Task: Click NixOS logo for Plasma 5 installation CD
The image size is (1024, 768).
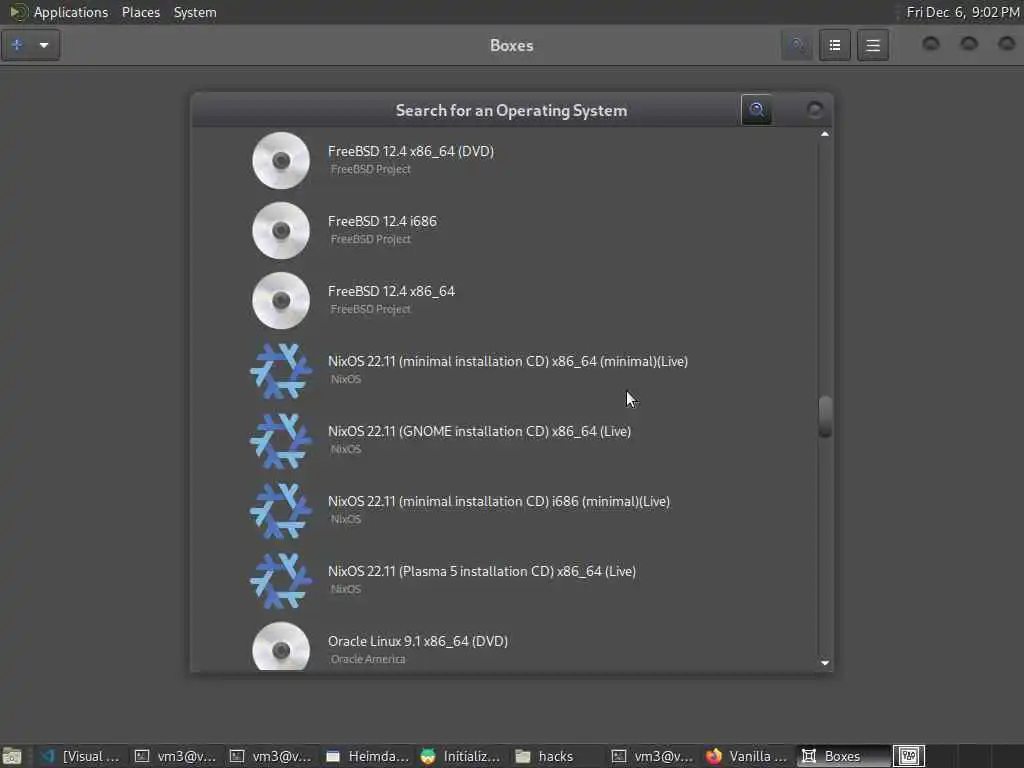Action: [x=281, y=580]
